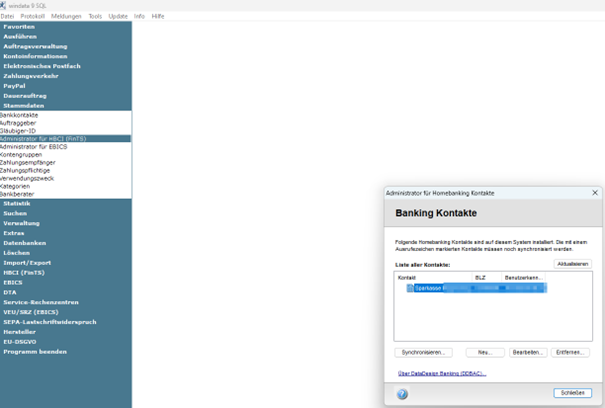
Task: Click the Entfernen button
Action: click(570, 352)
